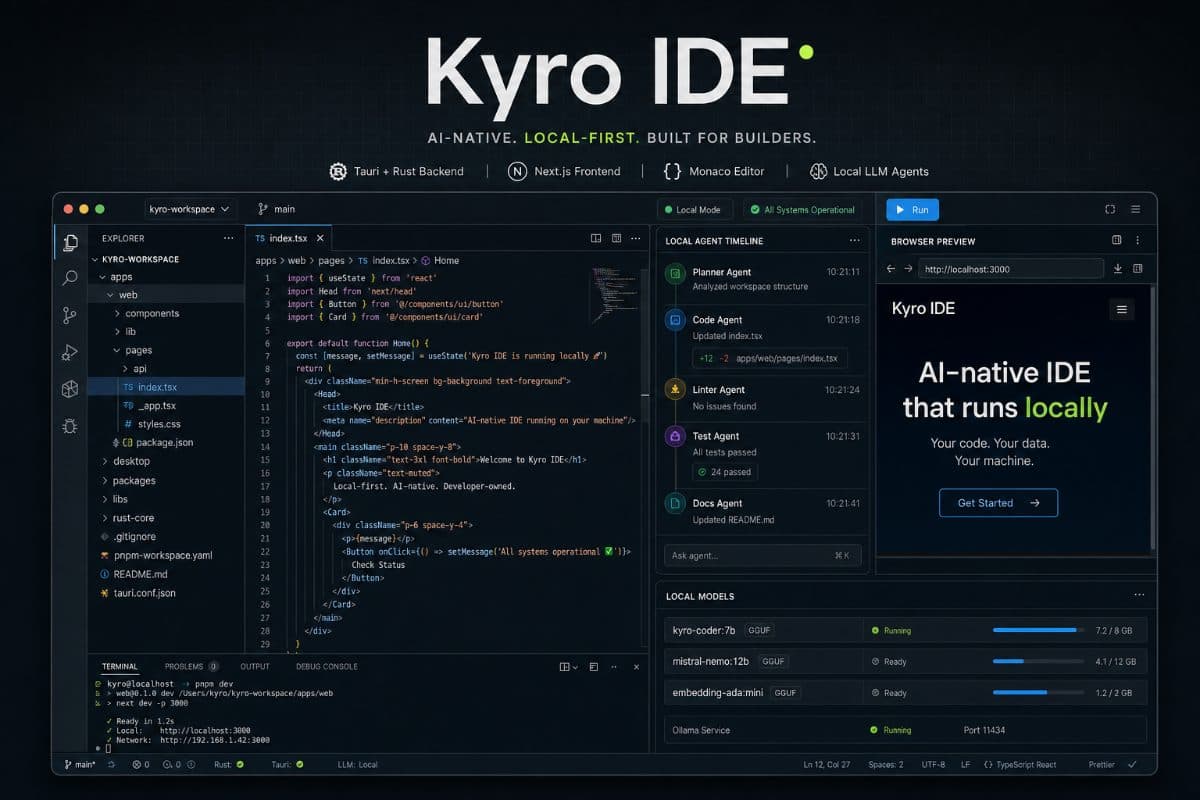Expand the components folder

[117, 314]
